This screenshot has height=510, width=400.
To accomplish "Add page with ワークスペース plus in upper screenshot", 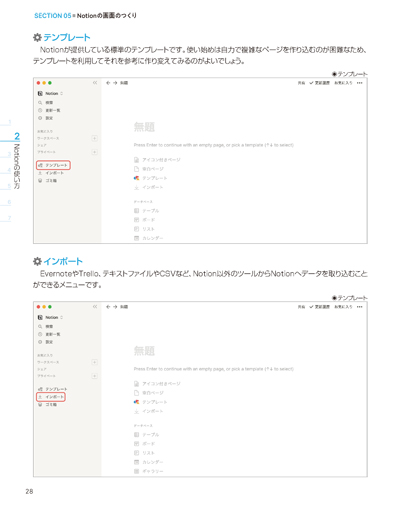I will [x=95, y=138].
